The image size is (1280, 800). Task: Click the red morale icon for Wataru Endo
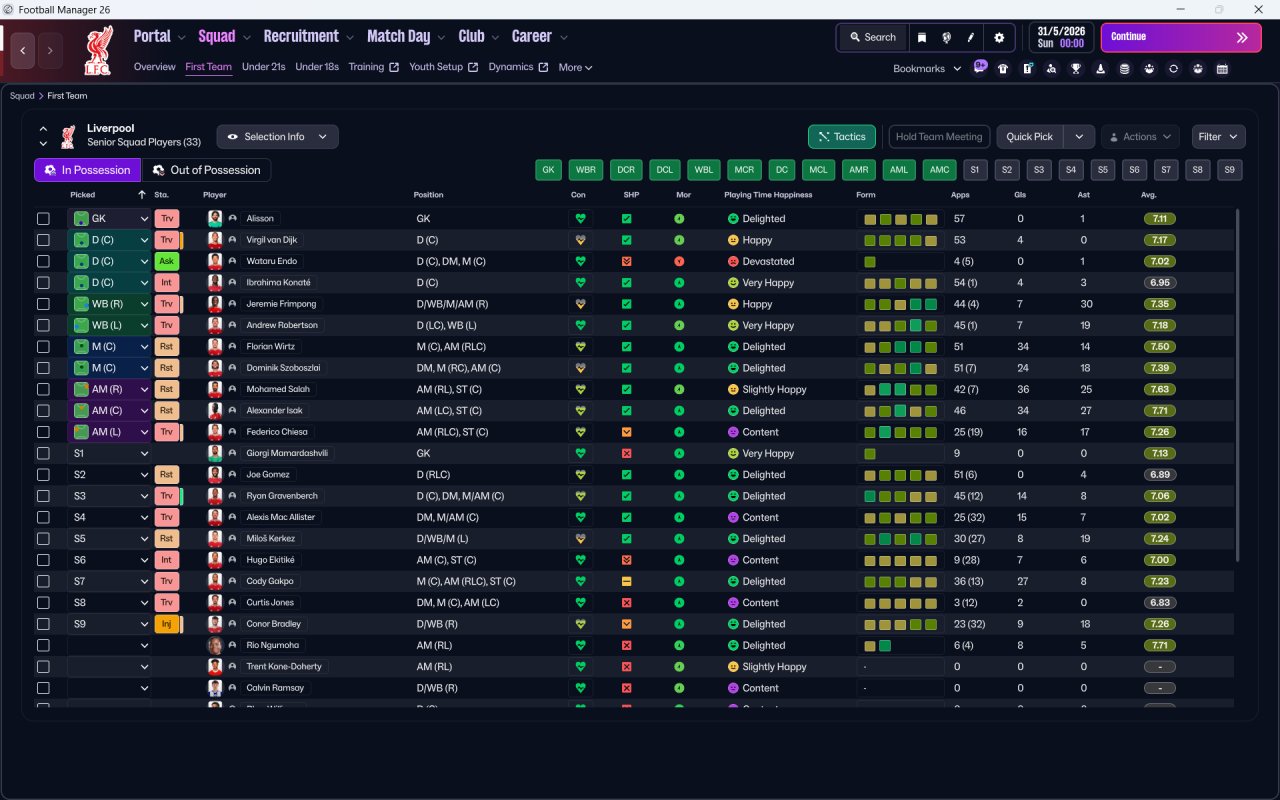click(x=679, y=261)
